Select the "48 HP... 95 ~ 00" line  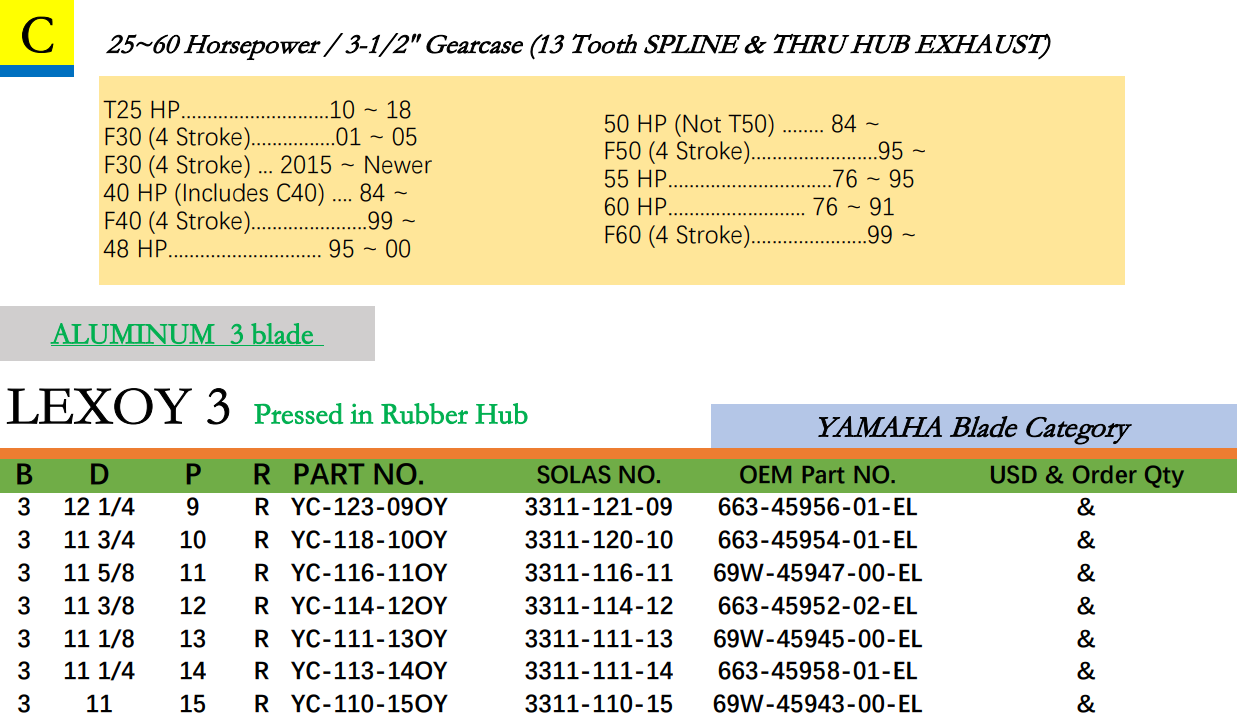click(x=257, y=249)
